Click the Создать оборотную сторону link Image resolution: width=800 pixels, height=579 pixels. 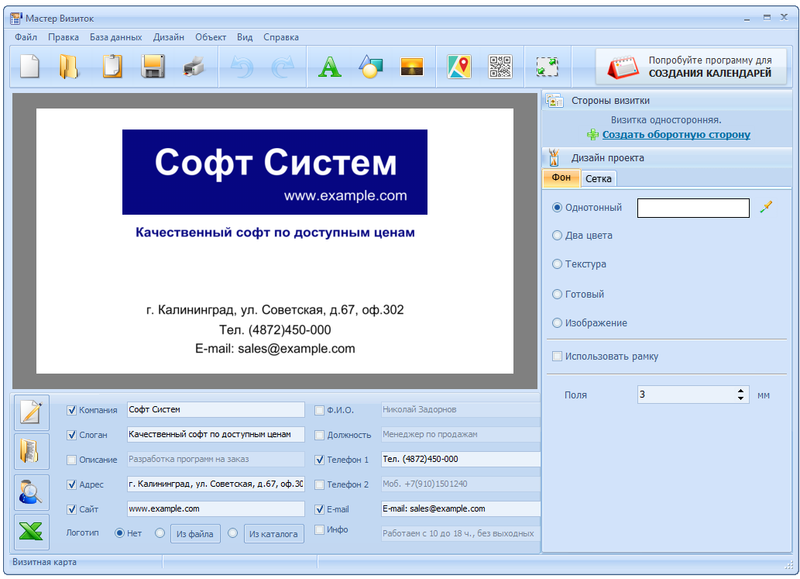click(675, 134)
